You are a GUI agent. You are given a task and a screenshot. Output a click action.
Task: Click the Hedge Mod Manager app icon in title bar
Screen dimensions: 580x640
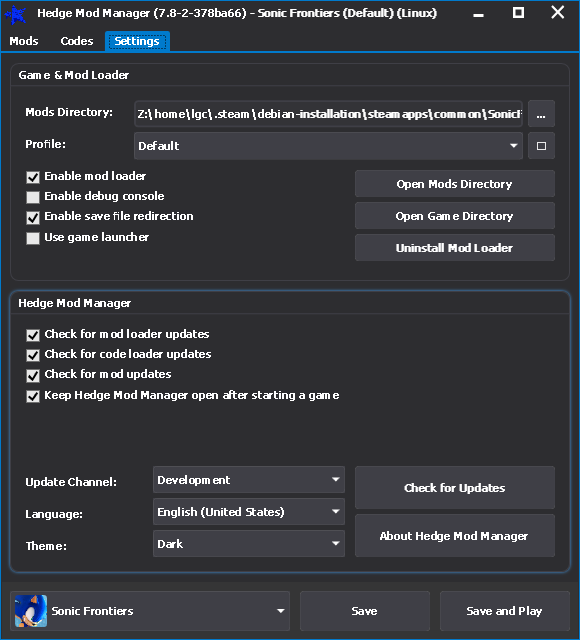pyautogui.click(x=16, y=15)
